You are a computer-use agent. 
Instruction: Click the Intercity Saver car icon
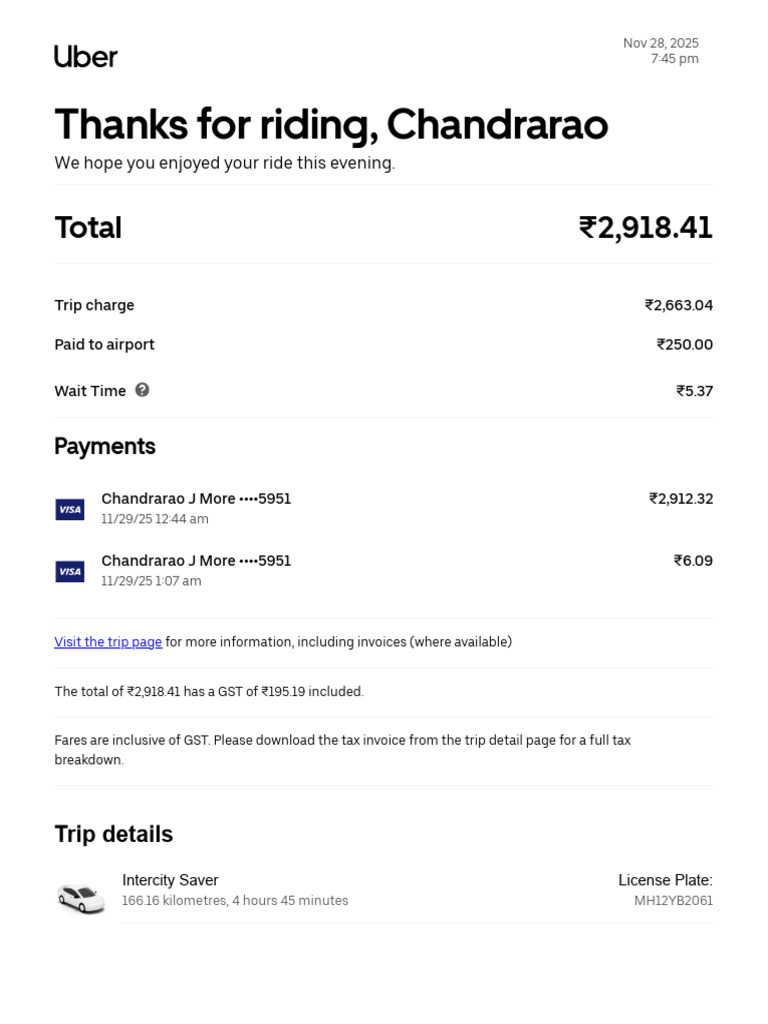[x=81, y=897]
